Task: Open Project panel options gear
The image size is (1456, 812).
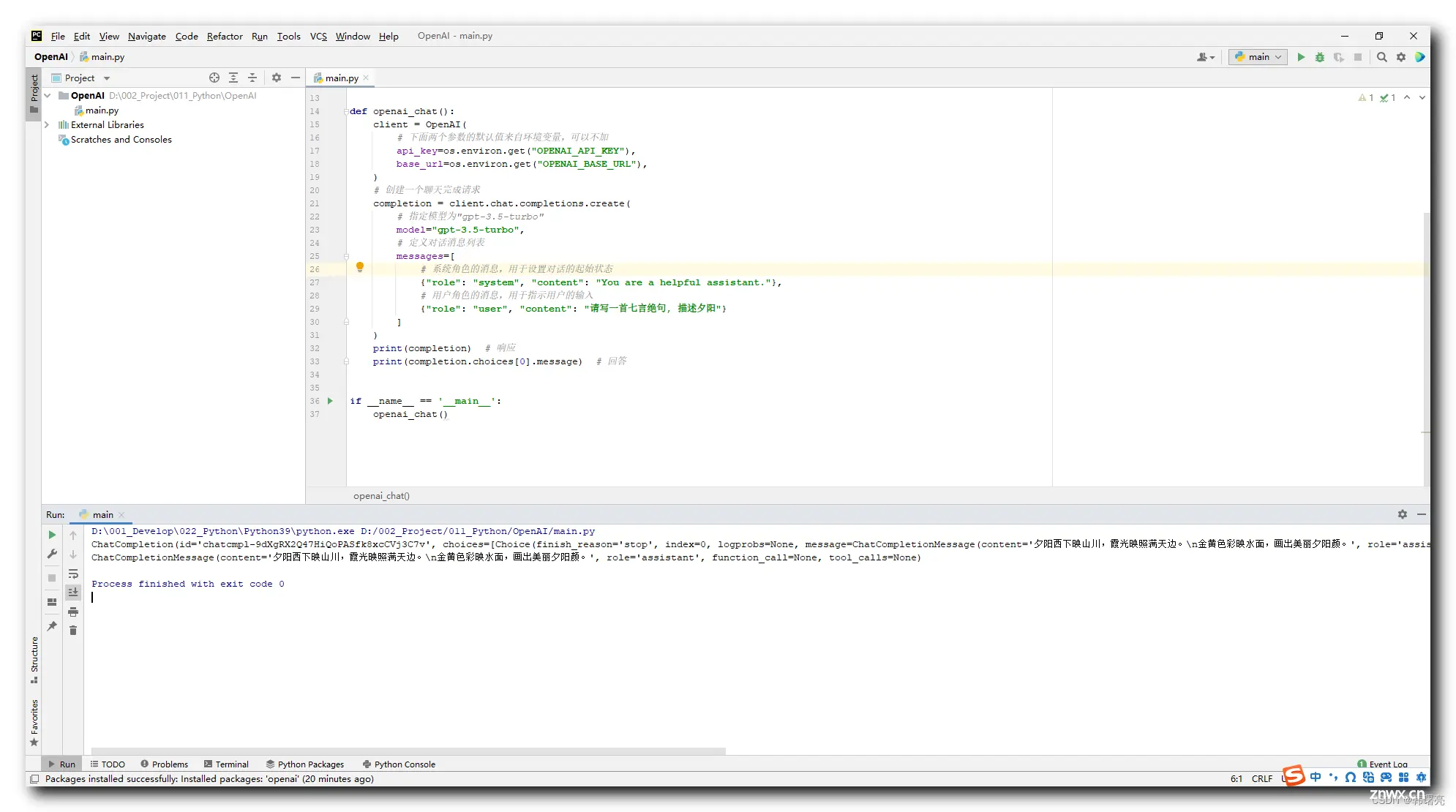Action: [x=277, y=78]
